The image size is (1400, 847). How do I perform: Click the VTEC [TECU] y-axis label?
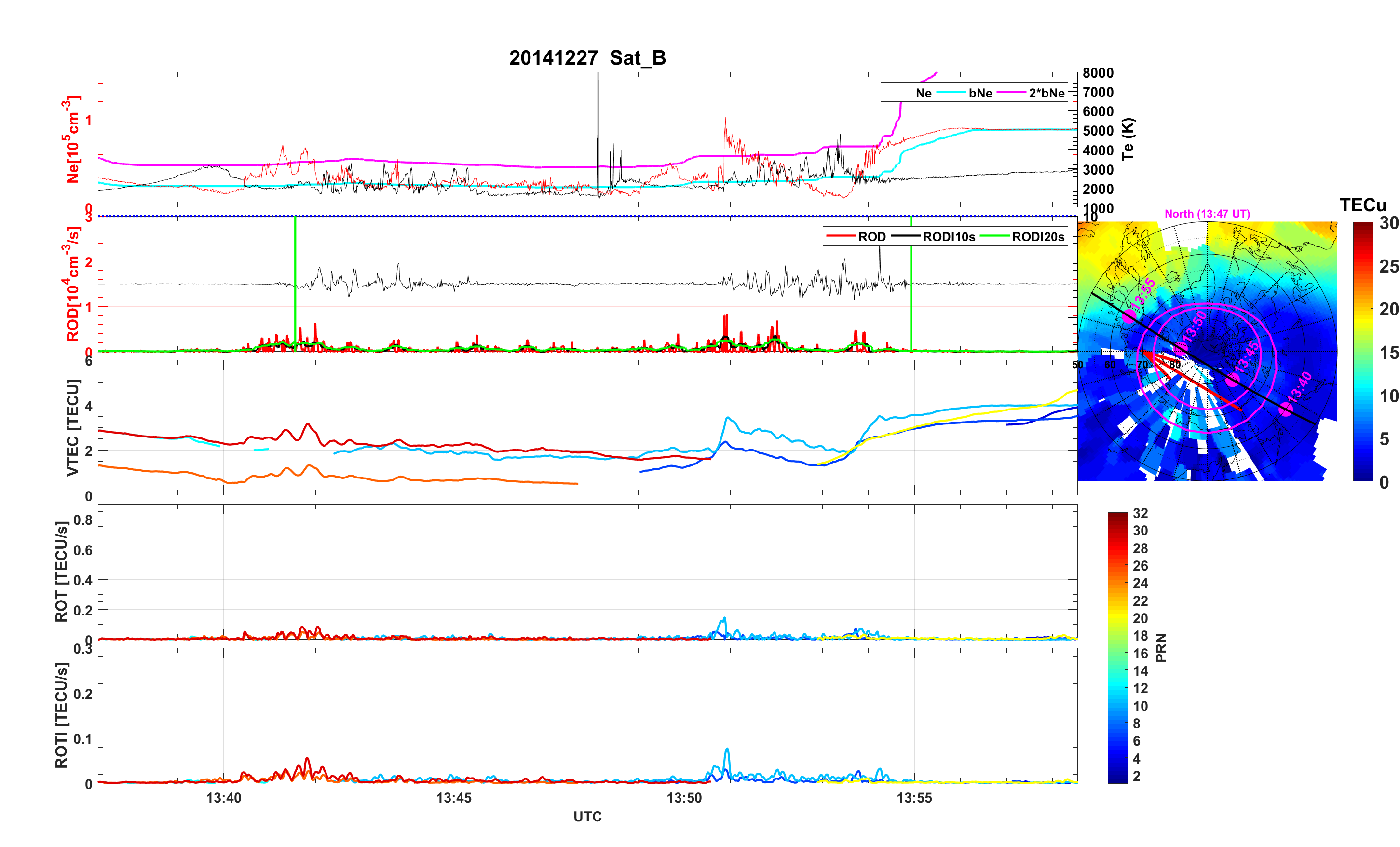(x=73, y=427)
